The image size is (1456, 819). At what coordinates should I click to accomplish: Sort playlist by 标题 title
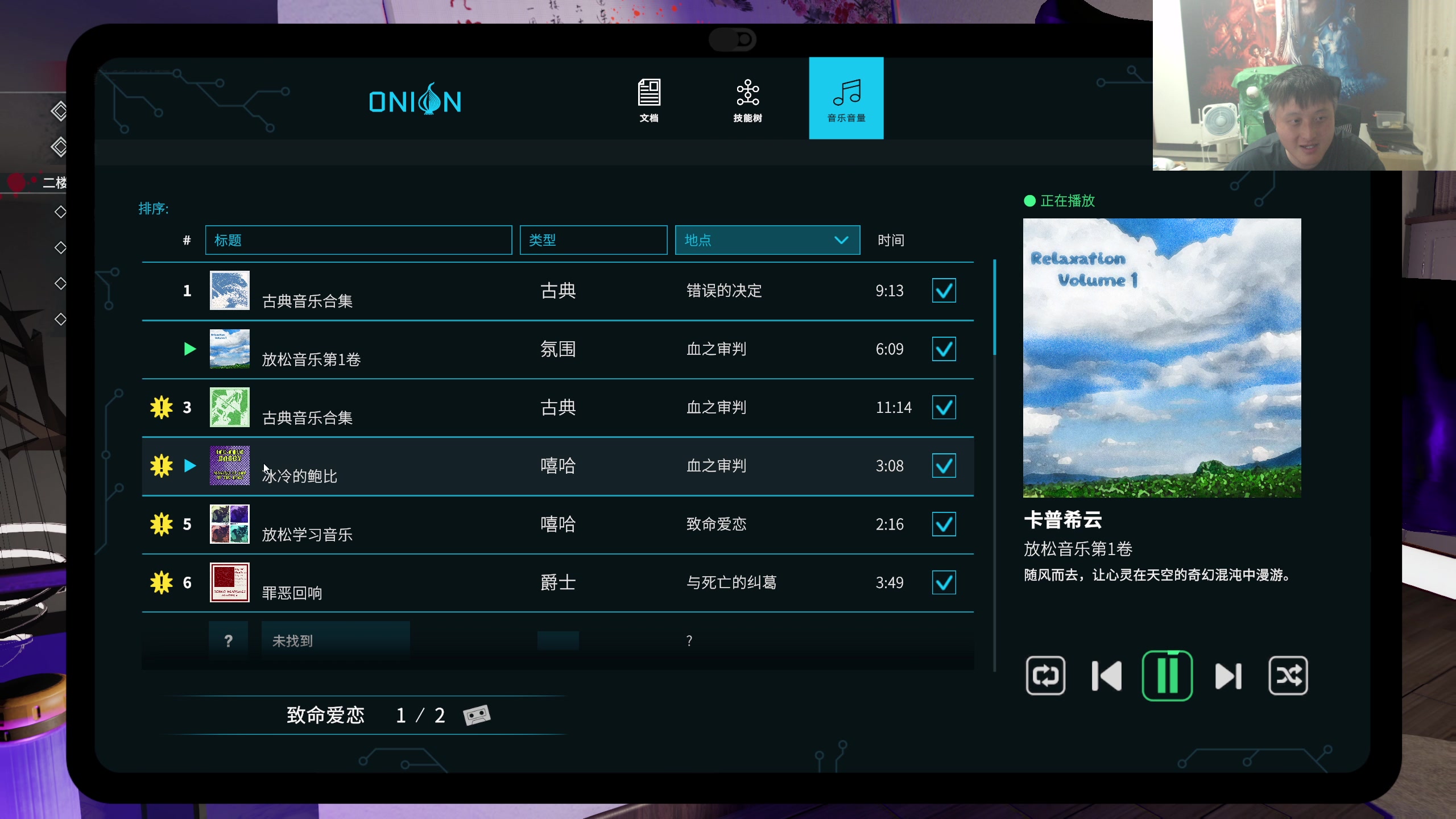click(x=358, y=240)
